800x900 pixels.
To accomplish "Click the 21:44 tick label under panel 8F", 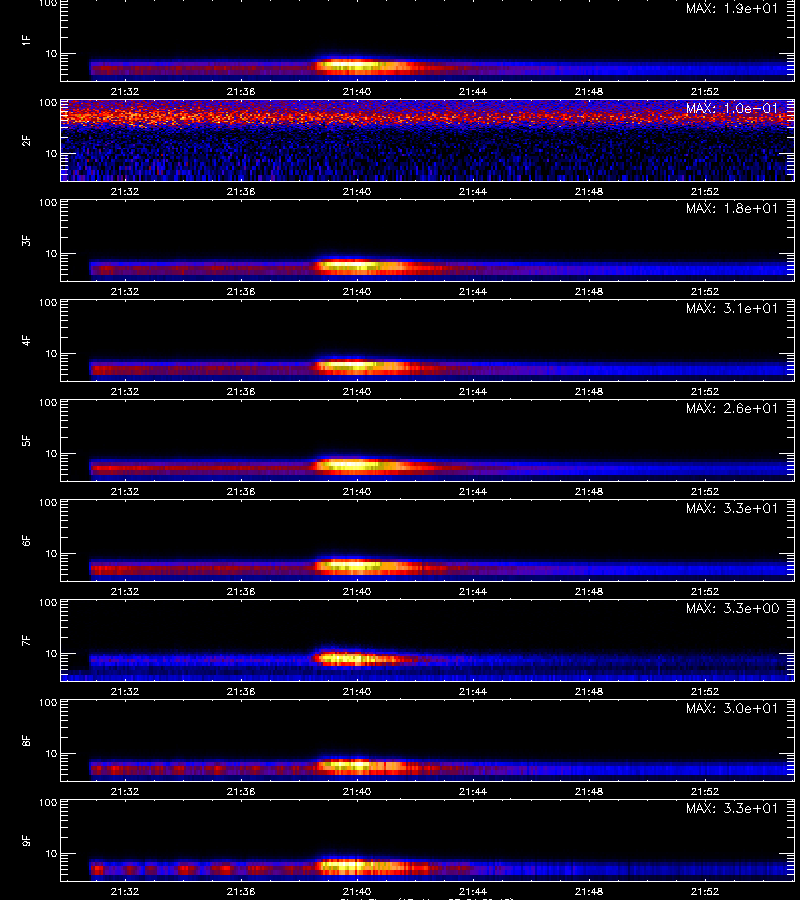I will [473, 792].
